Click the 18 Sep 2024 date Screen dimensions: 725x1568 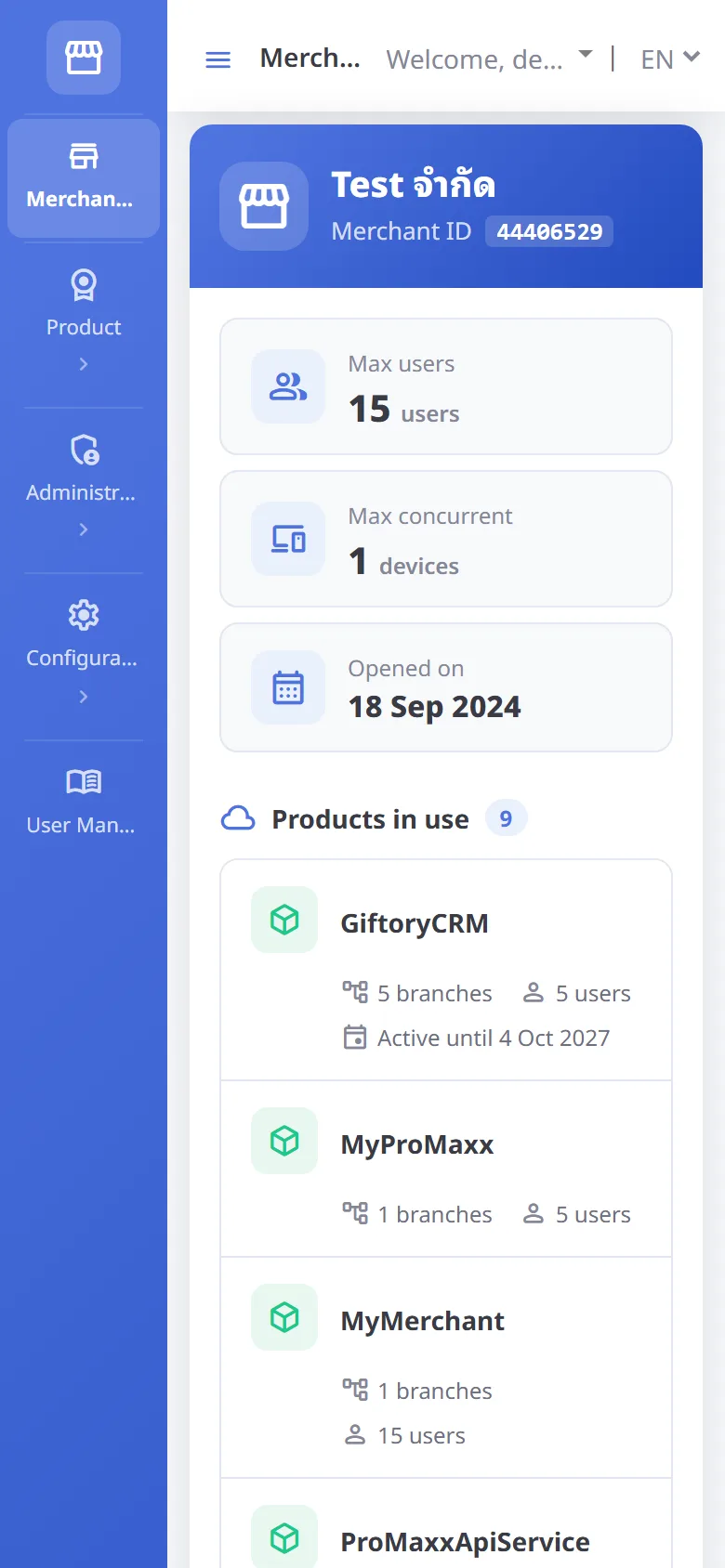coord(434,707)
